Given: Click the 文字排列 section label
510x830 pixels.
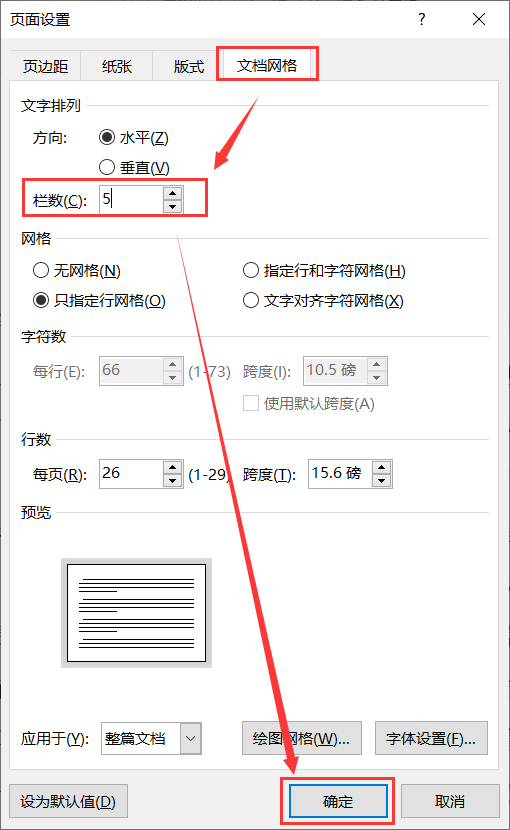Looking at the screenshot, I should coord(51,106).
